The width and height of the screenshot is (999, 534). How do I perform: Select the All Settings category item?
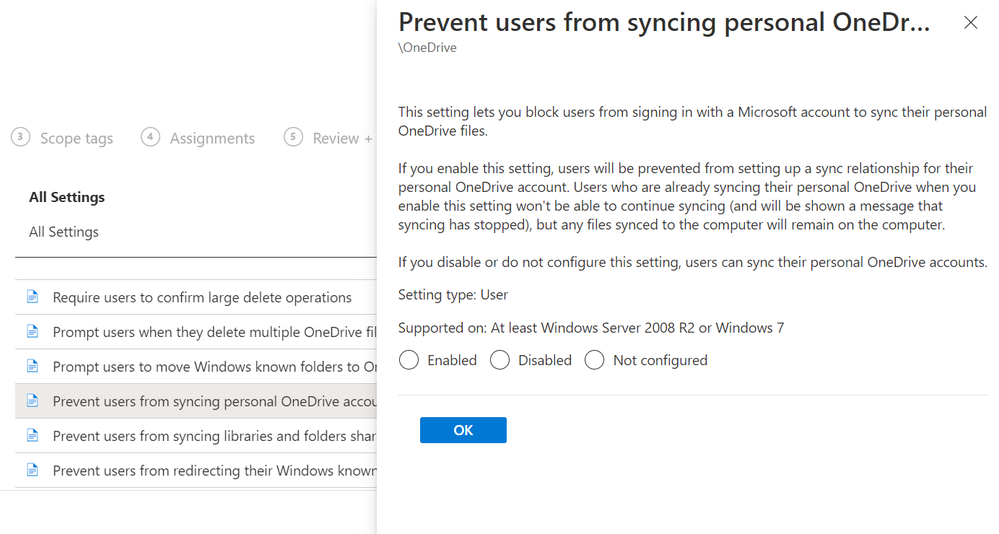64,232
